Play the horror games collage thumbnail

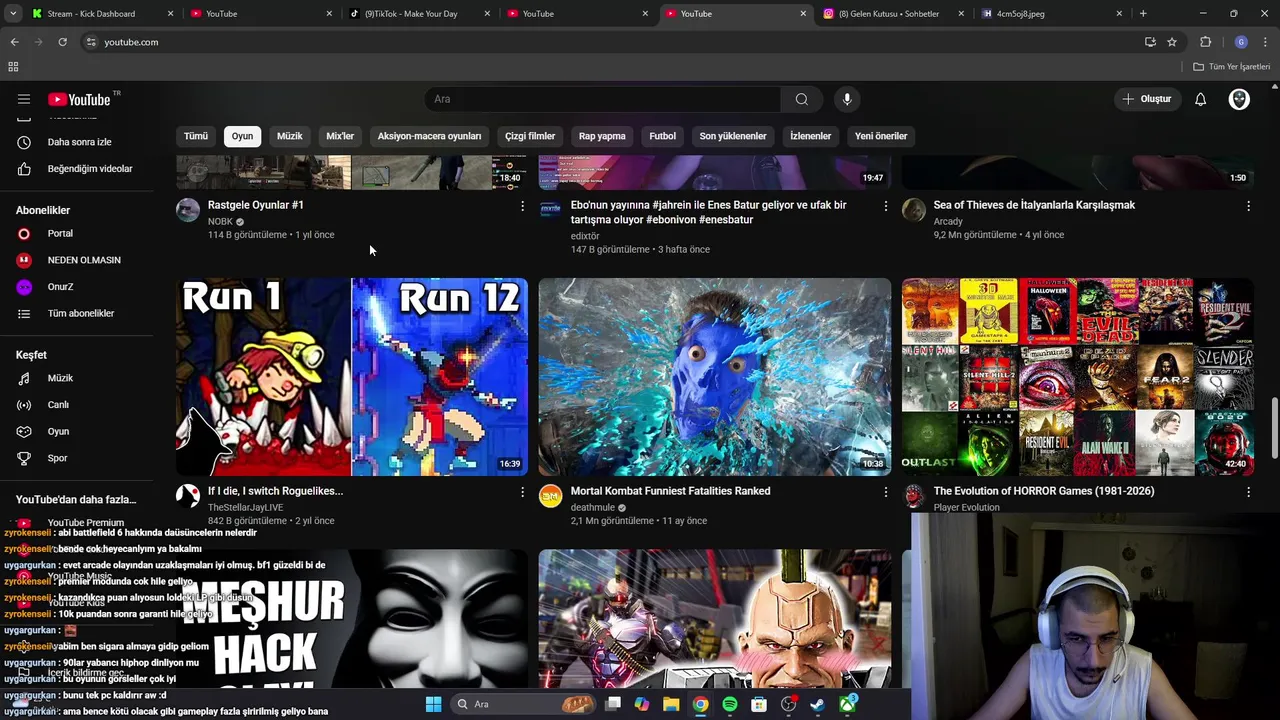click(1078, 377)
